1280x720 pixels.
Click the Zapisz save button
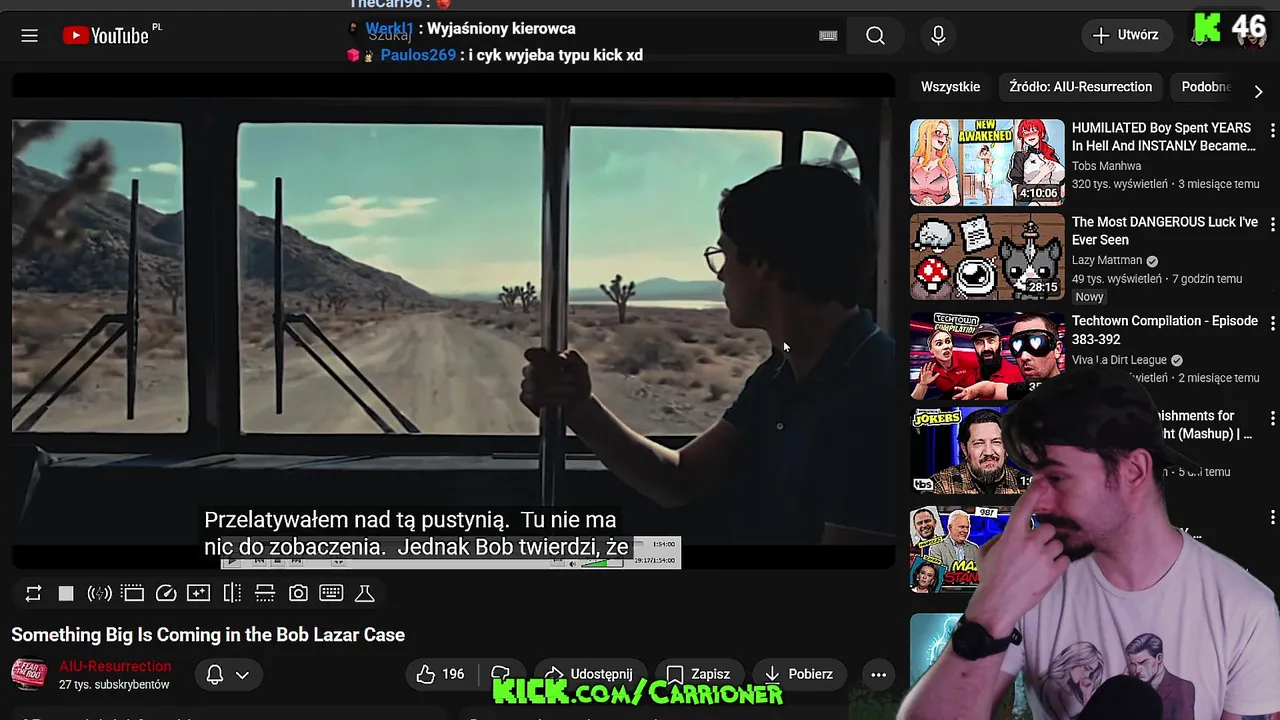pyautogui.click(x=698, y=674)
